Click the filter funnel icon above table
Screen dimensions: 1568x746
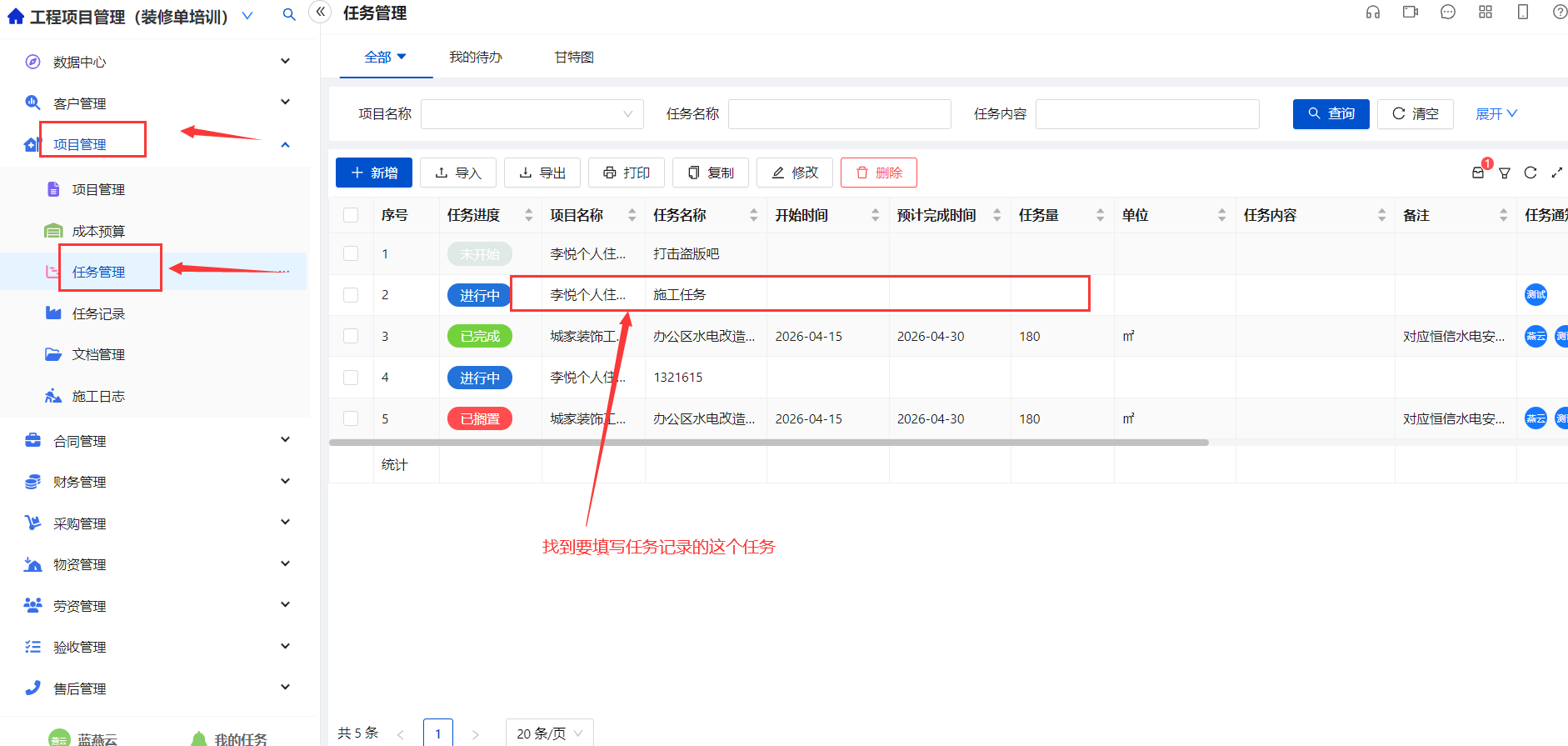1505,173
